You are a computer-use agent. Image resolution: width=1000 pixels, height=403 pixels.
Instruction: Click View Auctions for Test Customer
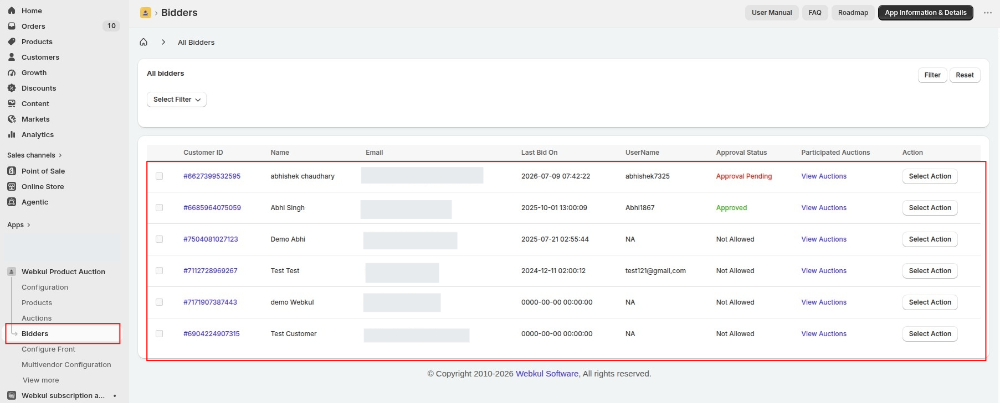click(823, 333)
